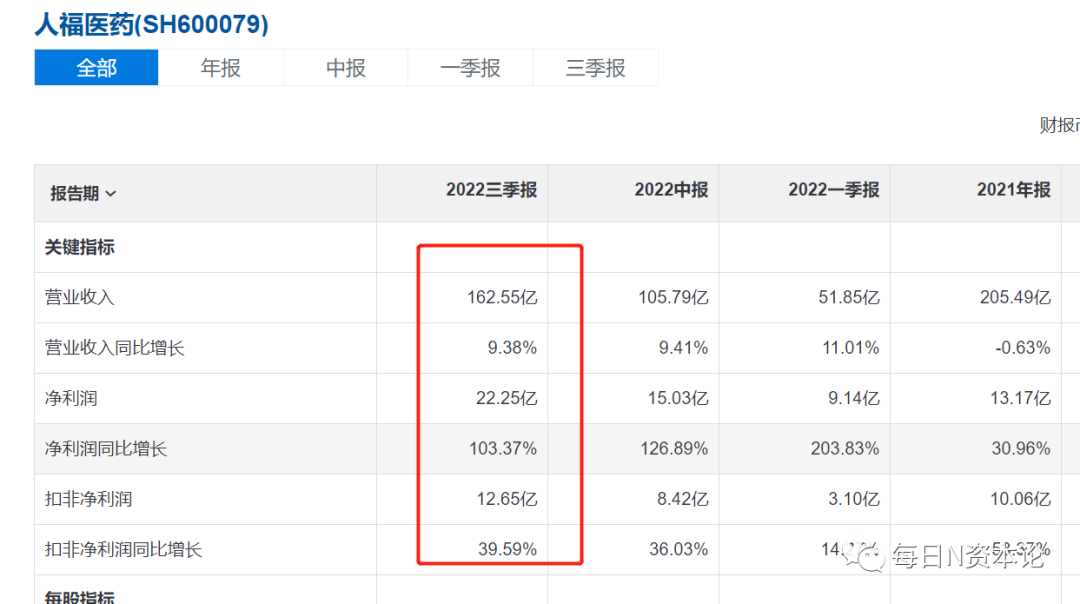1080x604 pixels.
Task: Click the 关键指标 section label
Action: (x=80, y=247)
